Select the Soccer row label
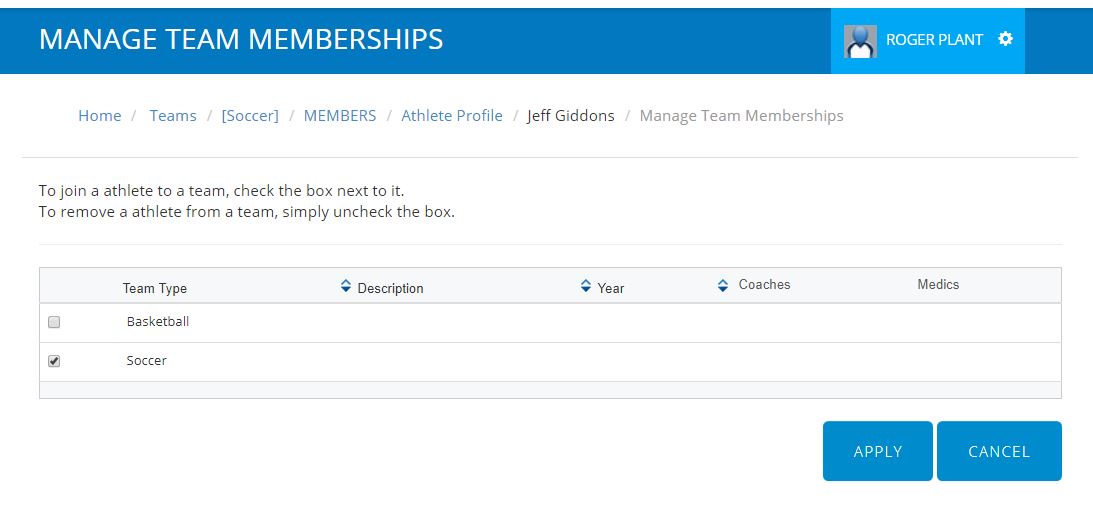Viewport: 1093px width, 521px height. (146, 361)
